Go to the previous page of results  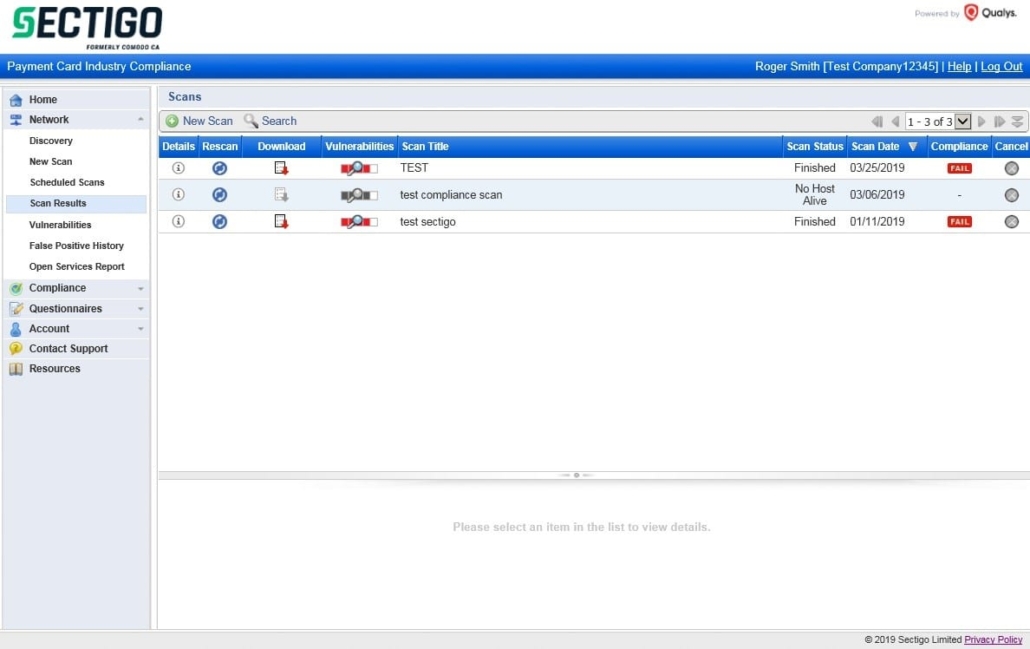tap(895, 122)
